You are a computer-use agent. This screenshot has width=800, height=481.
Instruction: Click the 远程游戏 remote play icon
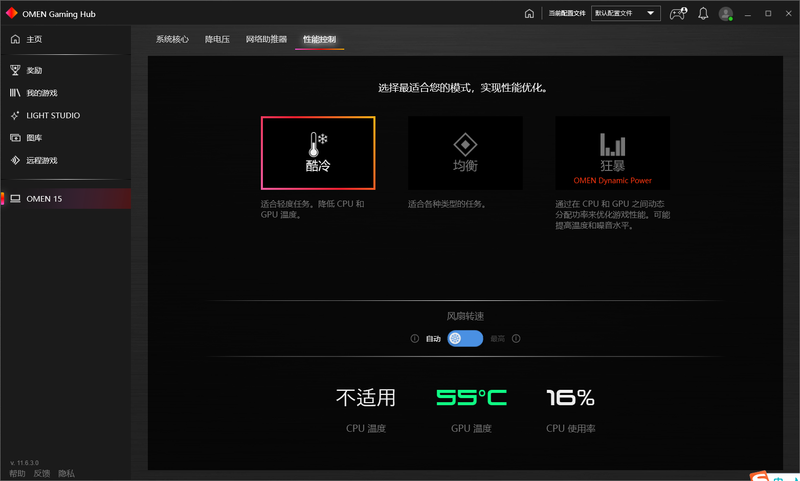[x=15, y=160]
